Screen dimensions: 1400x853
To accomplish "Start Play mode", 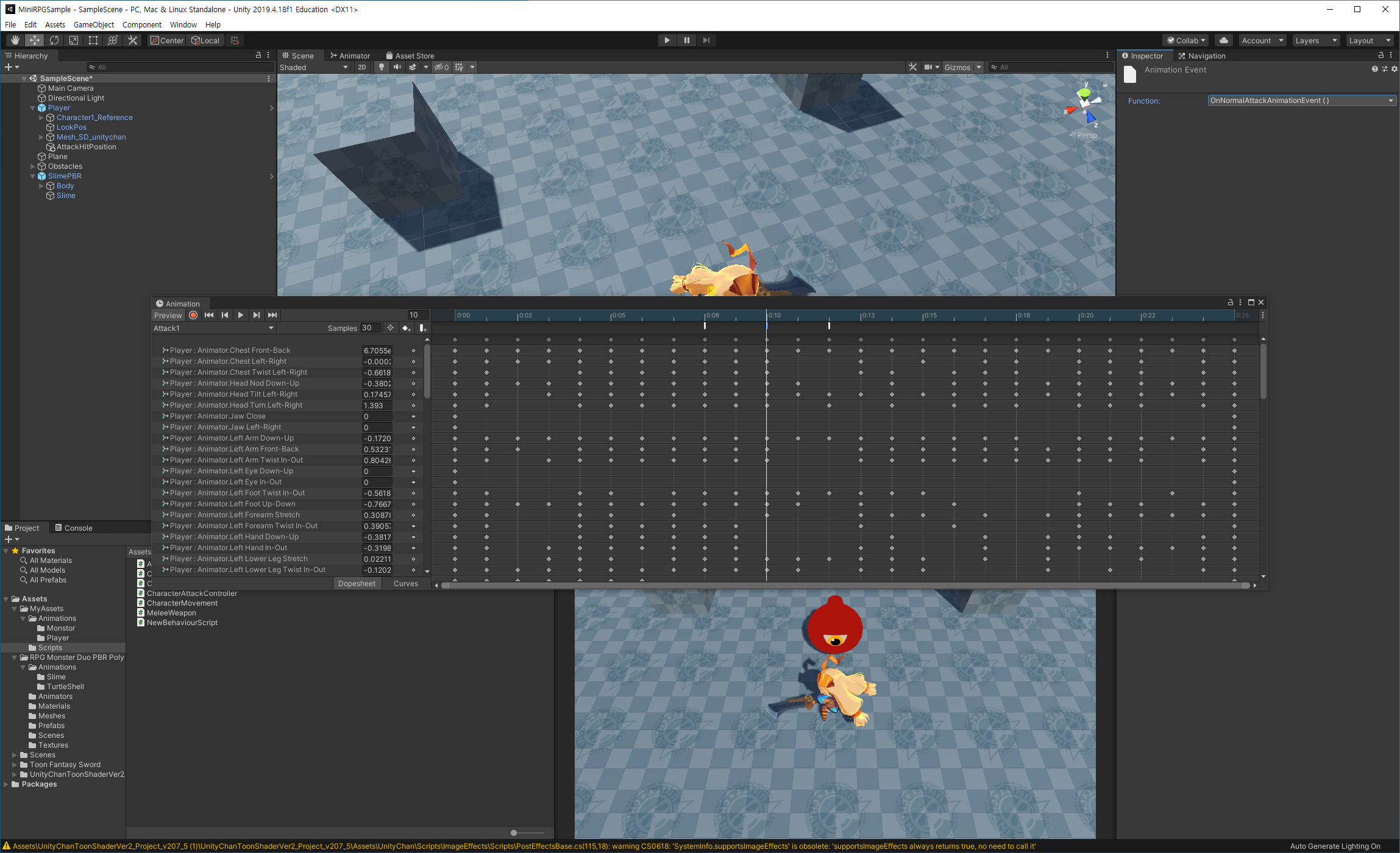I will click(667, 40).
